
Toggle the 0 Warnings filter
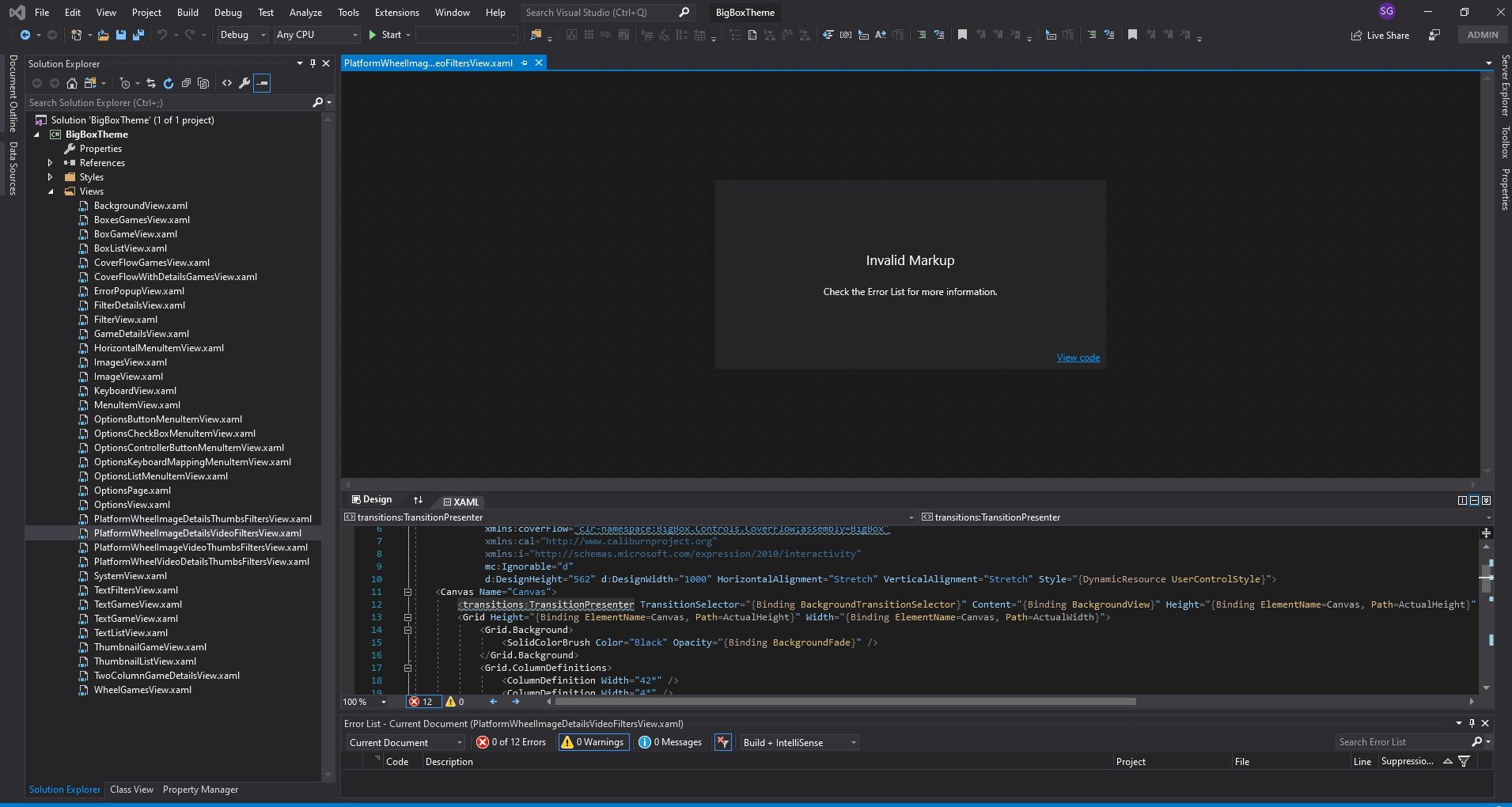593,742
